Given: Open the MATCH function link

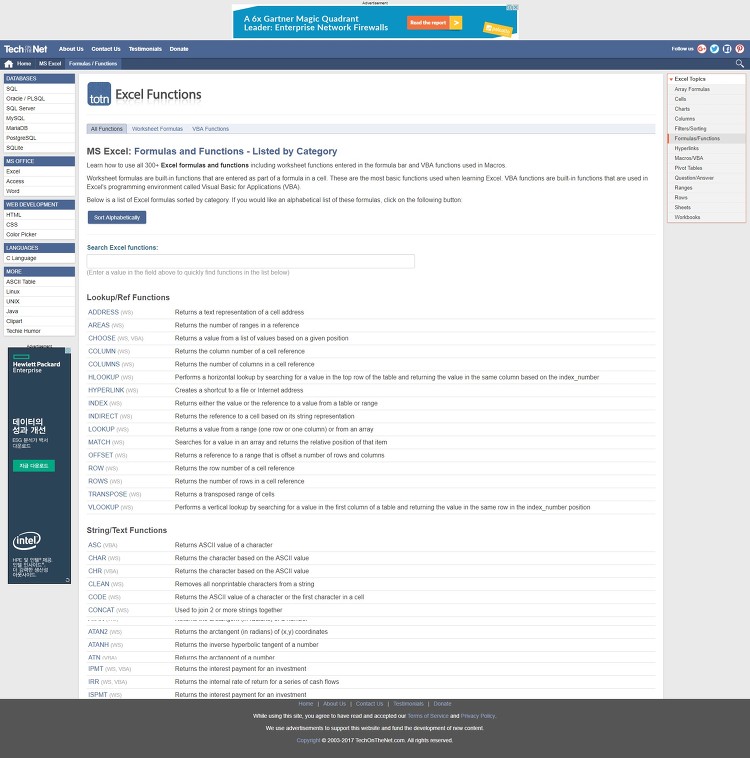Looking at the screenshot, I should click(99, 442).
